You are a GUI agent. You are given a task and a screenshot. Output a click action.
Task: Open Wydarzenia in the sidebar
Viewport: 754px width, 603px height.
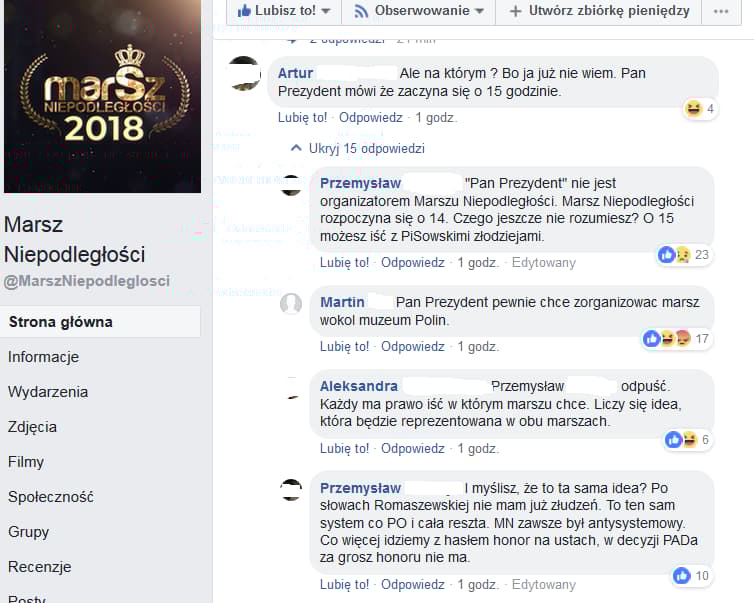[48, 392]
